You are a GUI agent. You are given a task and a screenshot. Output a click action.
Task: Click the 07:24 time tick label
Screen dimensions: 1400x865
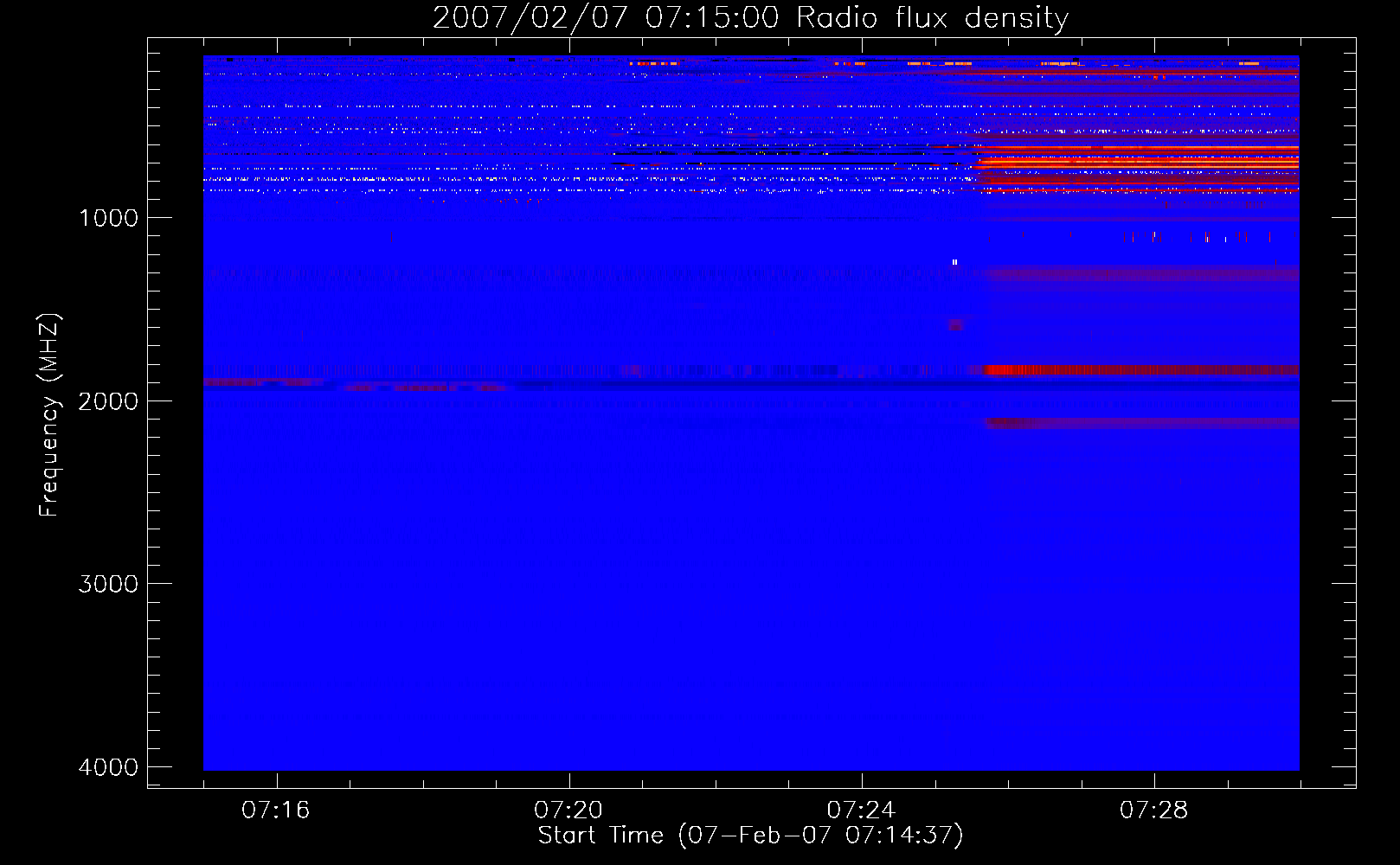coord(861,811)
